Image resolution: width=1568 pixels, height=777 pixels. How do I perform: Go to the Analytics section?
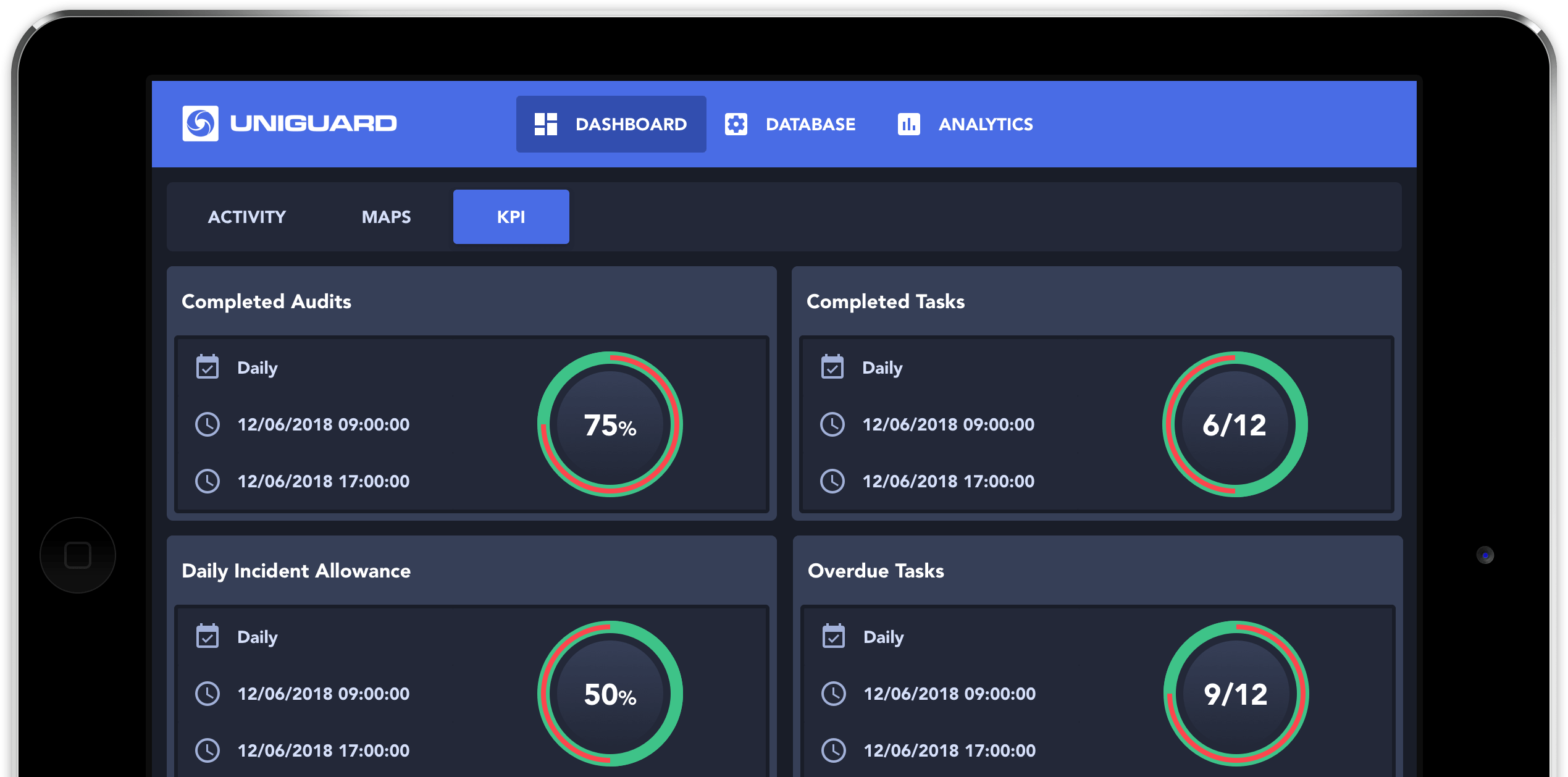[985, 124]
